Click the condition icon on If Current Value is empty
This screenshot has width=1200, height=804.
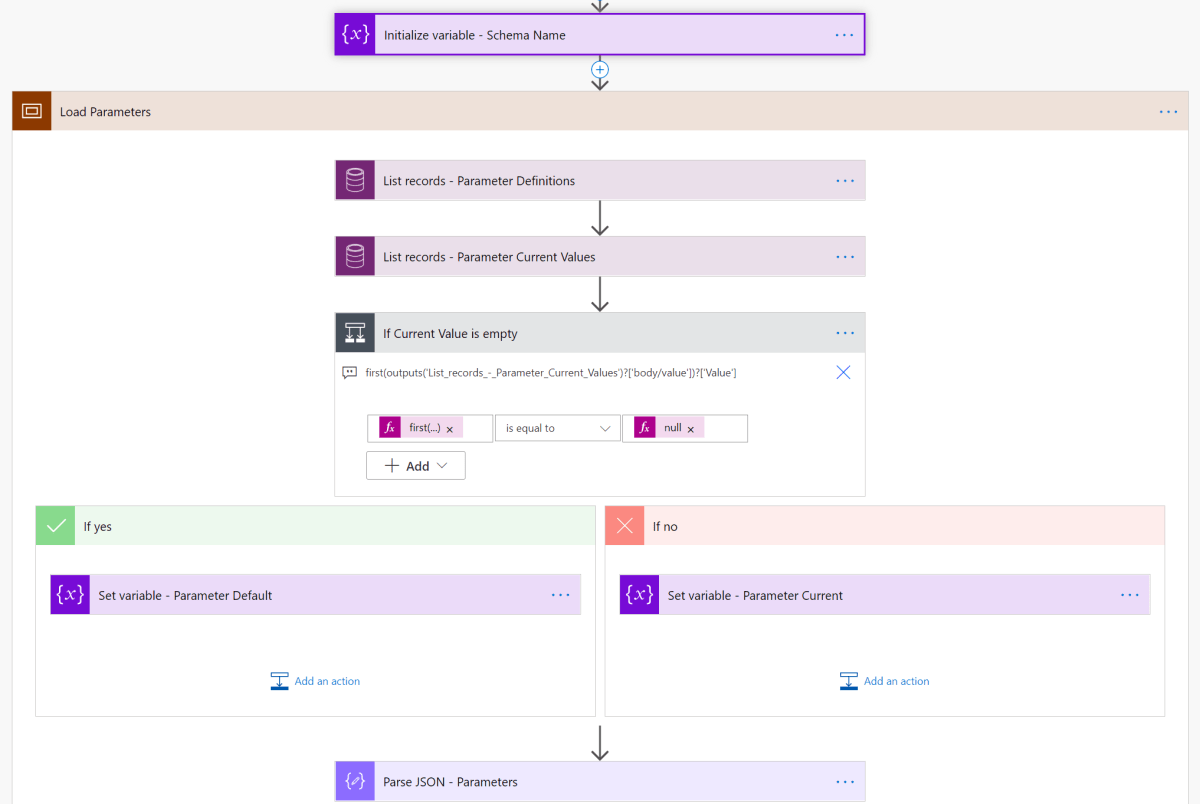(x=355, y=332)
